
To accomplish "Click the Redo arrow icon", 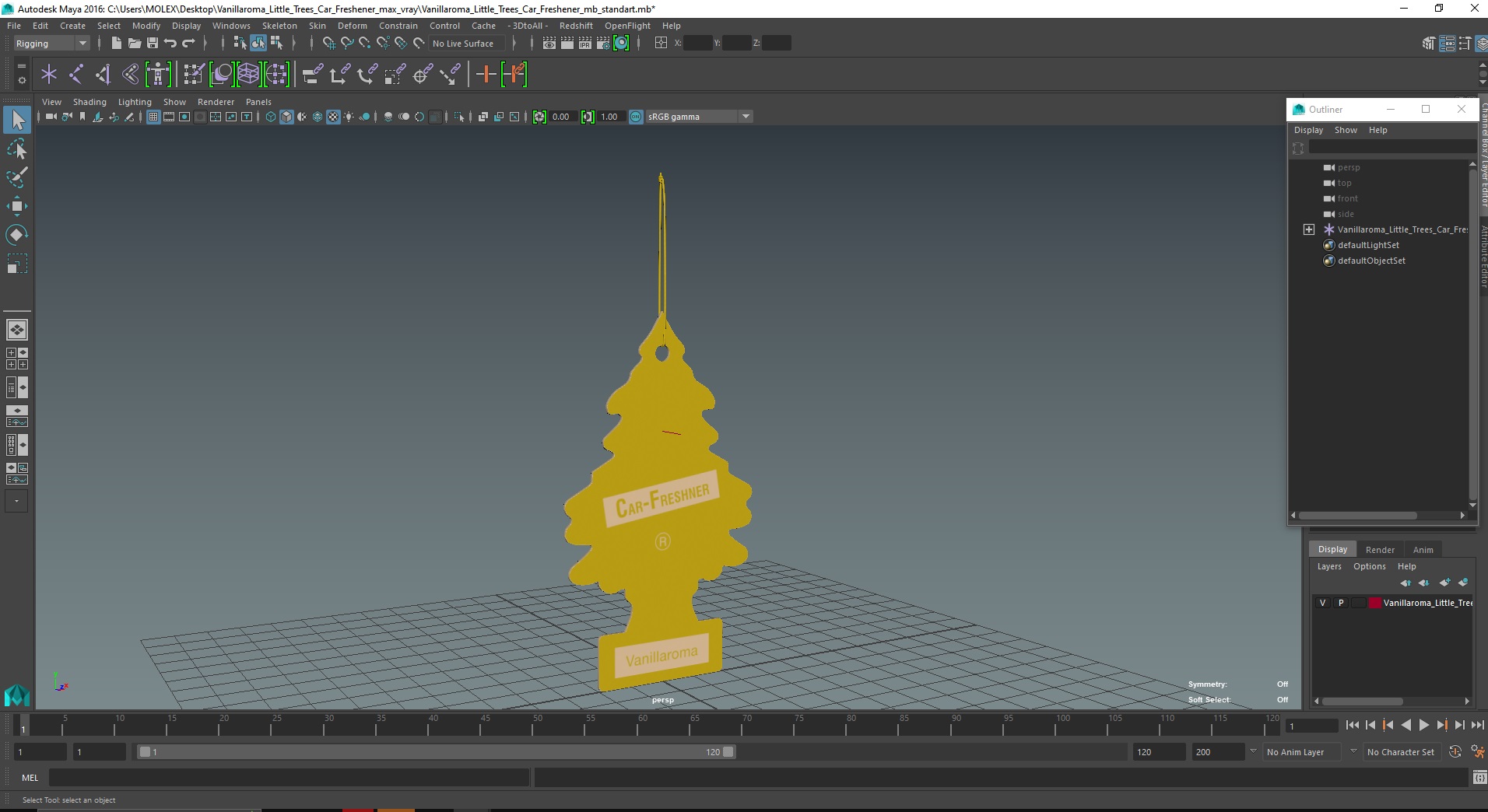I will [x=188, y=44].
